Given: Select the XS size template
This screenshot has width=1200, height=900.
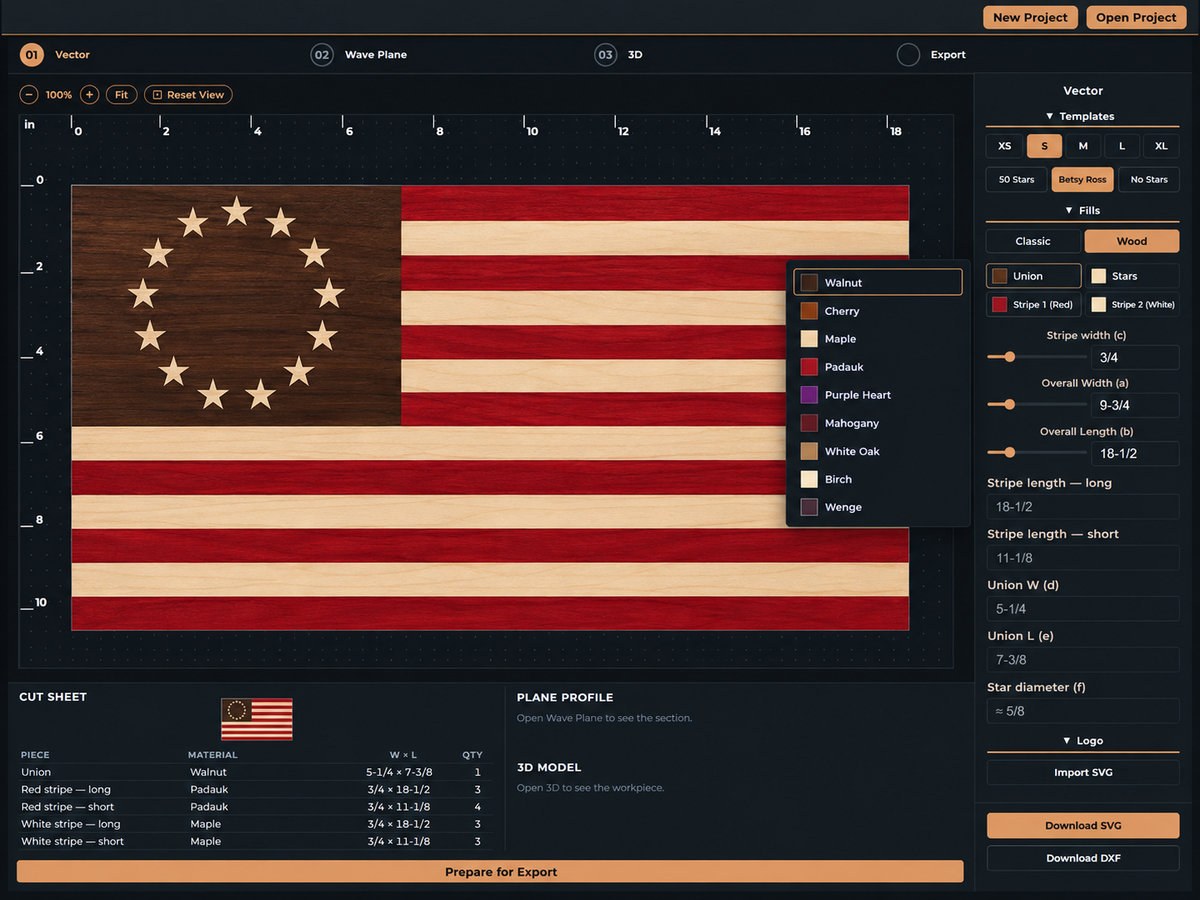Looking at the screenshot, I should click(x=1004, y=146).
